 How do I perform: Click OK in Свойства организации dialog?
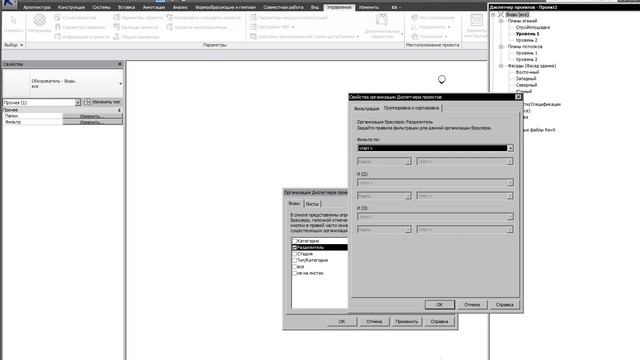click(x=440, y=304)
